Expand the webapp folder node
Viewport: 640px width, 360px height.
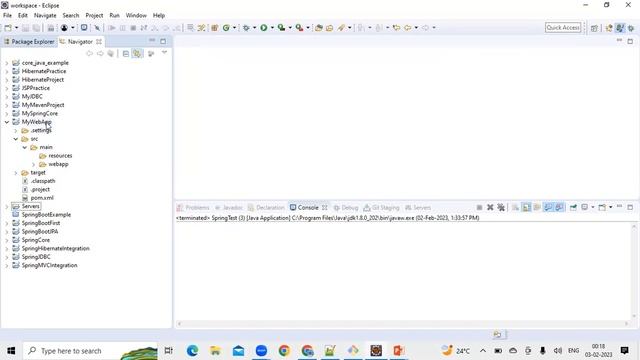coord(33,164)
